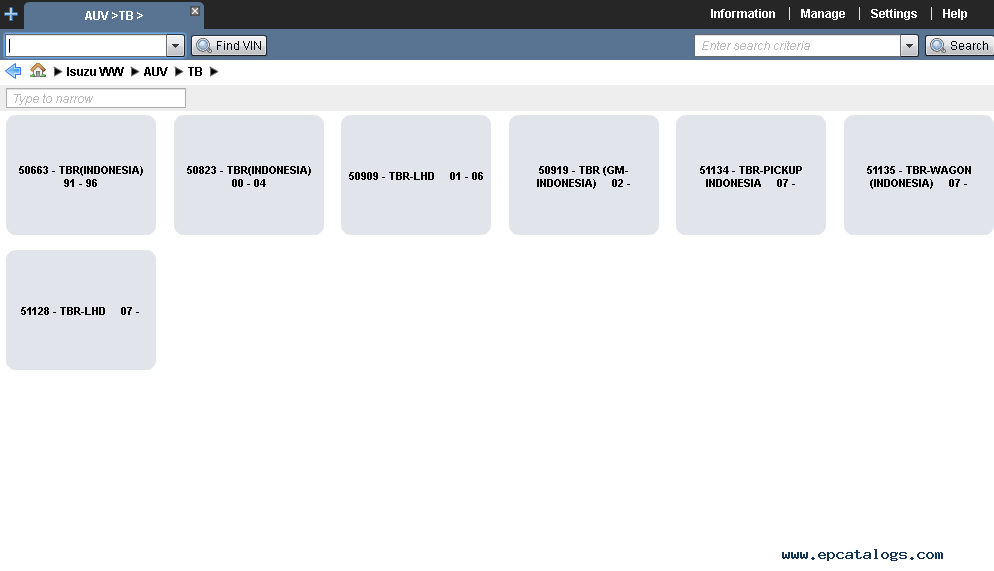Screen dimensions: 994x571
Task: Expand the VIN history dropdown arrow
Action: (x=176, y=46)
